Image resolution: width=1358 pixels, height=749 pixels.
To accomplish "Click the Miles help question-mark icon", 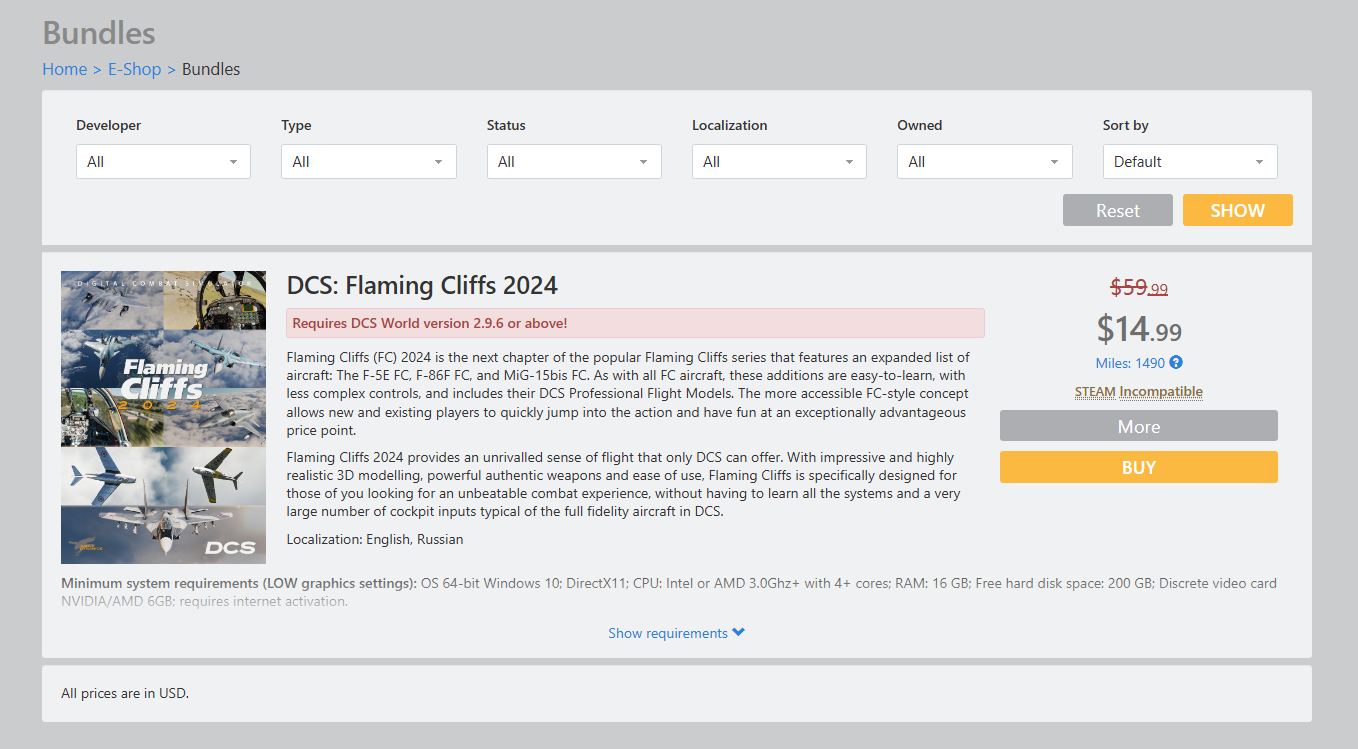I will tap(1176, 363).
